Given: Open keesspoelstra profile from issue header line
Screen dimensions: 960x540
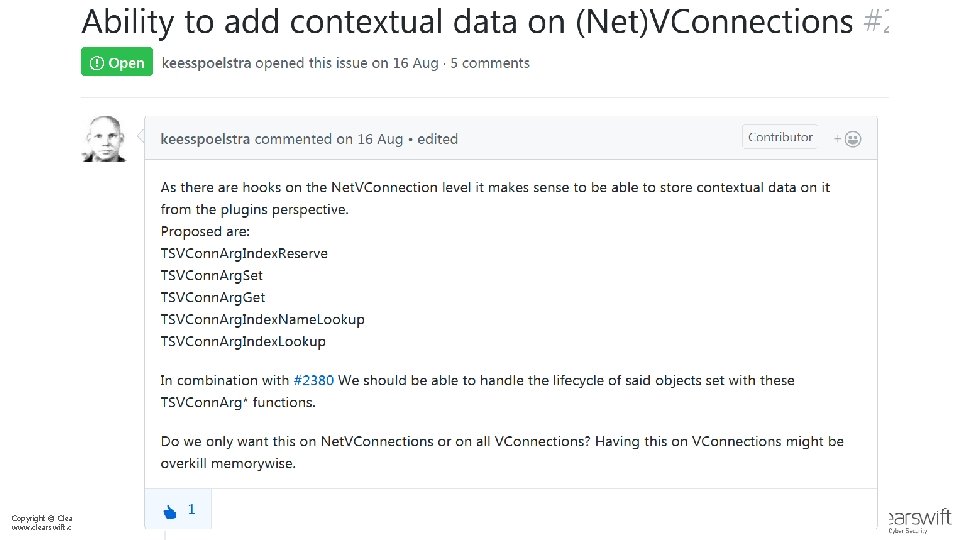Looking at the screenshot, I should pyautogui.click(x=206, y=63).
